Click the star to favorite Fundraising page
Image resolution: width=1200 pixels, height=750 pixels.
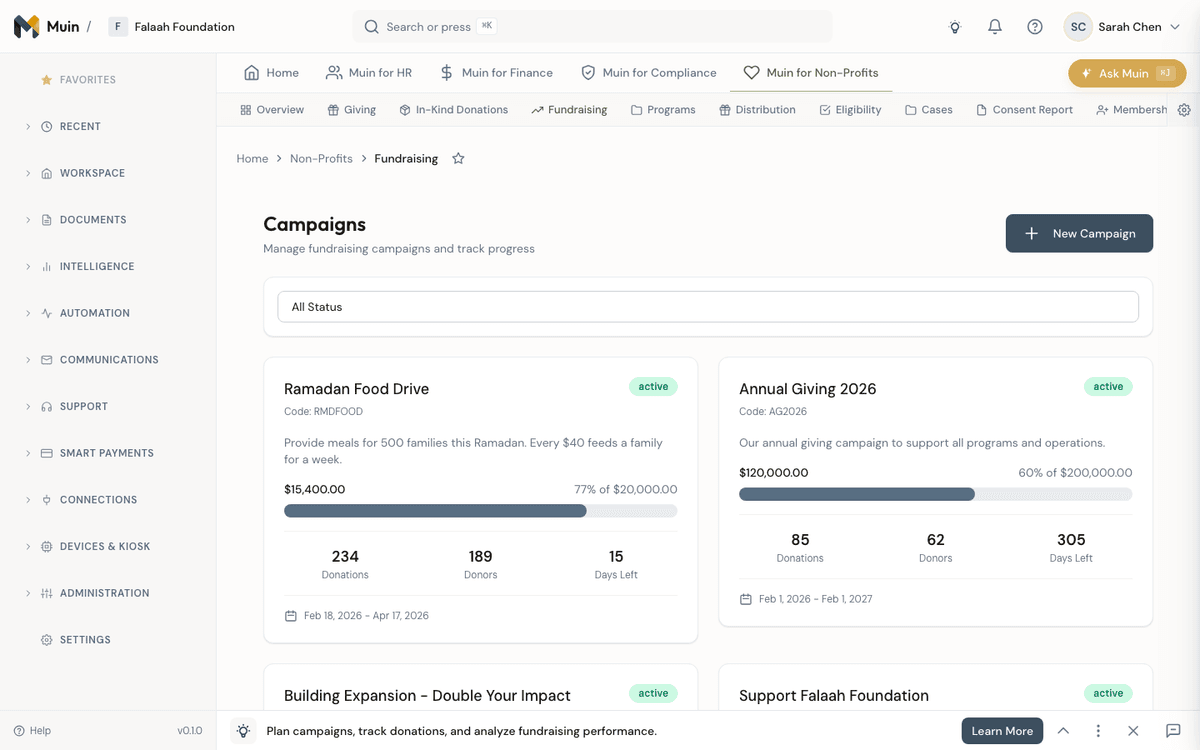(458, 158)
